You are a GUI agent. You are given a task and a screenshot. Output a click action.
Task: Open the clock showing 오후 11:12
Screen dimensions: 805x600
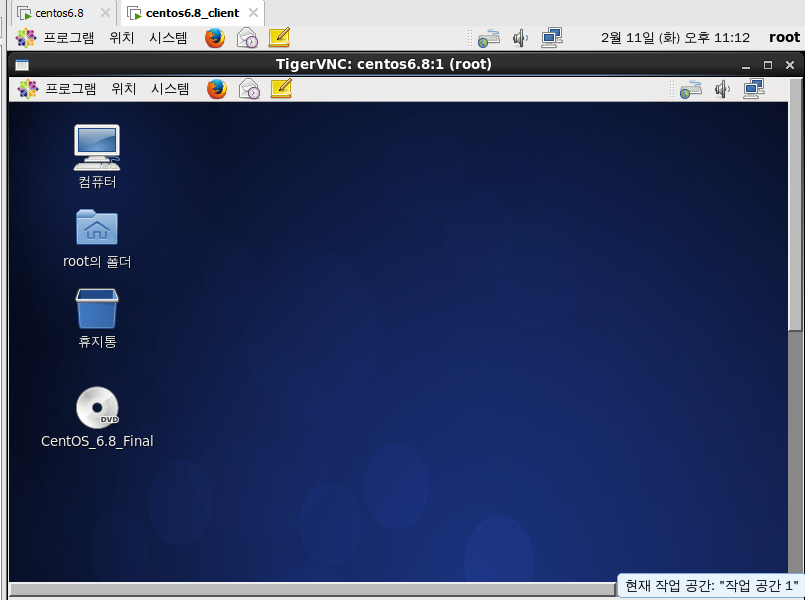[x=675, y=37]
